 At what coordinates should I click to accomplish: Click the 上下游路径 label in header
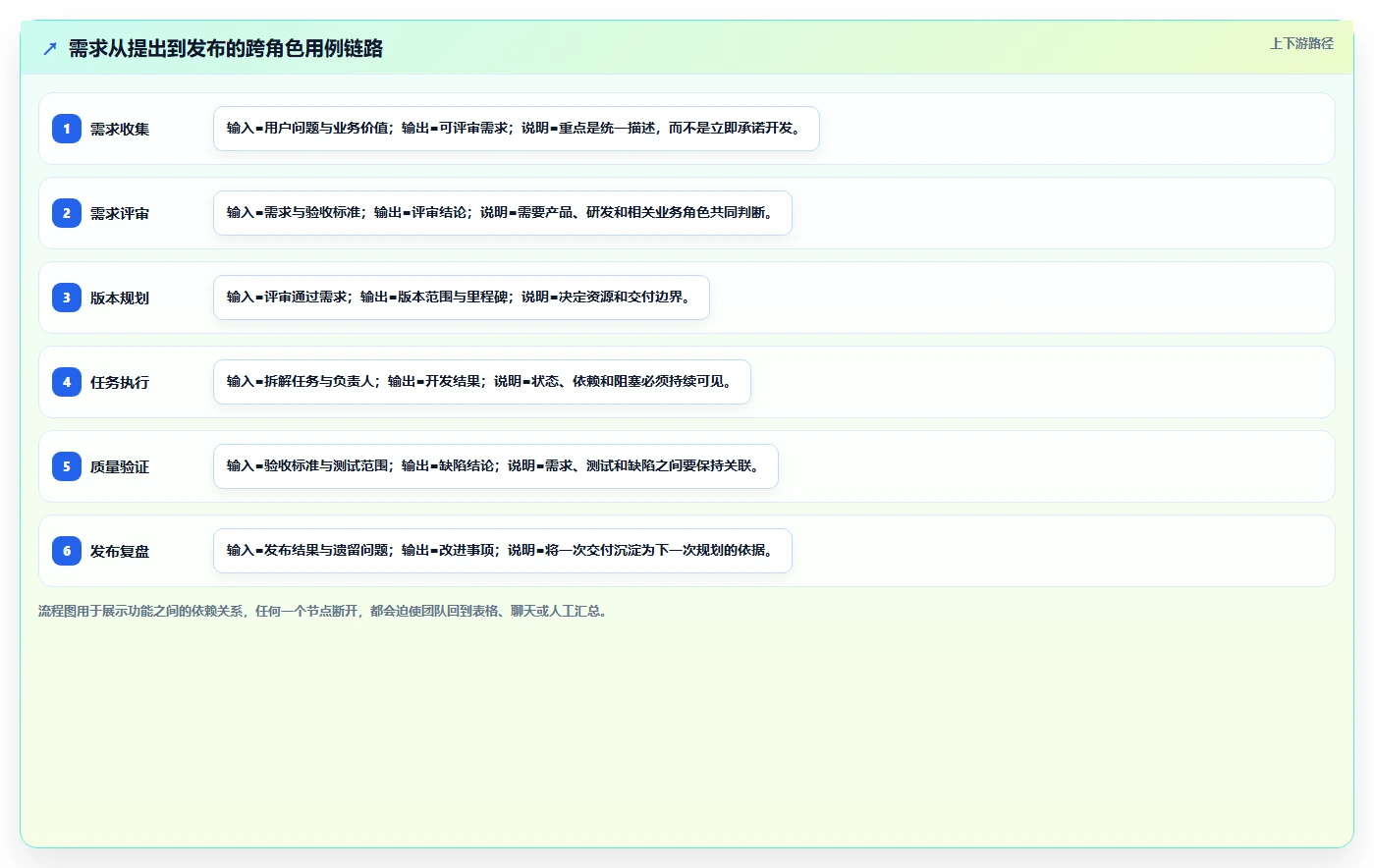point(1301,43)
